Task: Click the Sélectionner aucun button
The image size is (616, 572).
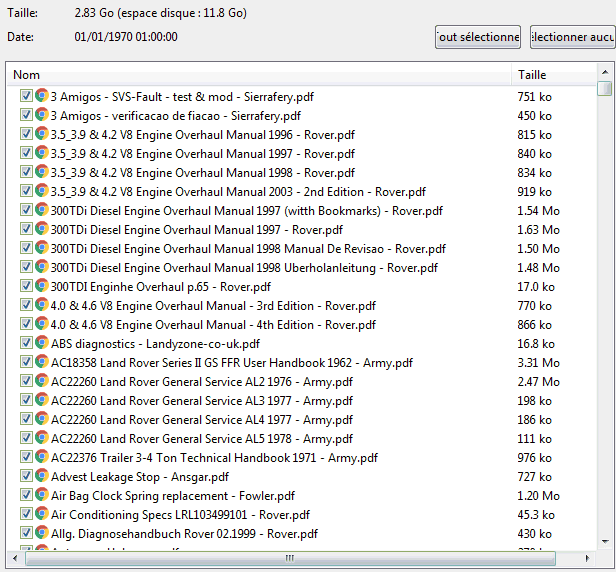Action: tap(573, 37)
